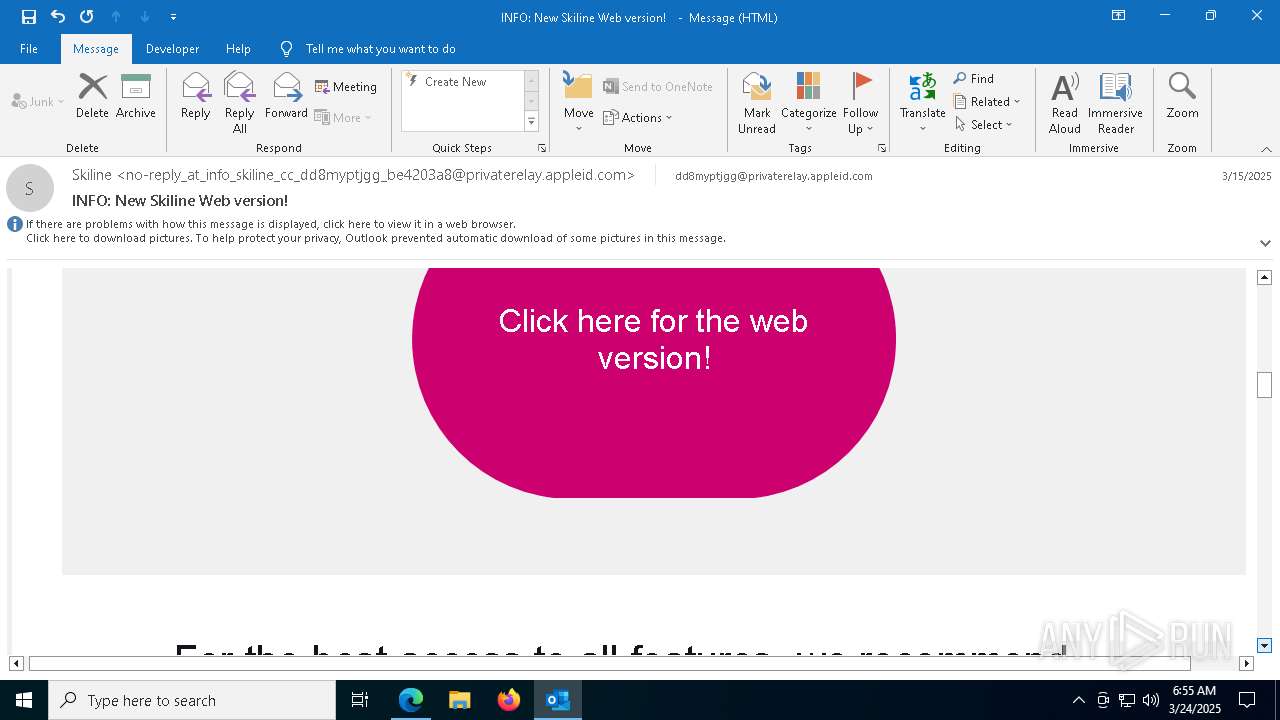Reply with a Meeting
Viewport: 1280px width, 720px height.
[x=346, y=87]
